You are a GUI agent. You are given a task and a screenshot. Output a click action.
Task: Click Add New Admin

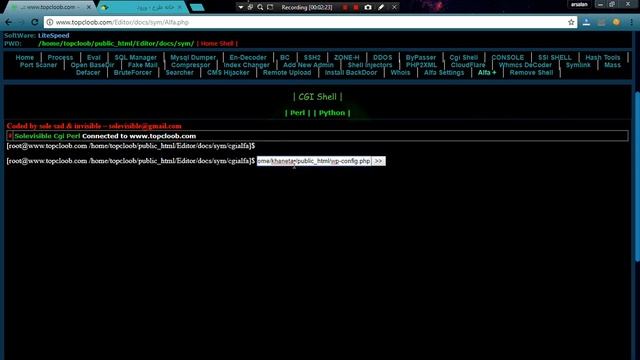(308, 65)
